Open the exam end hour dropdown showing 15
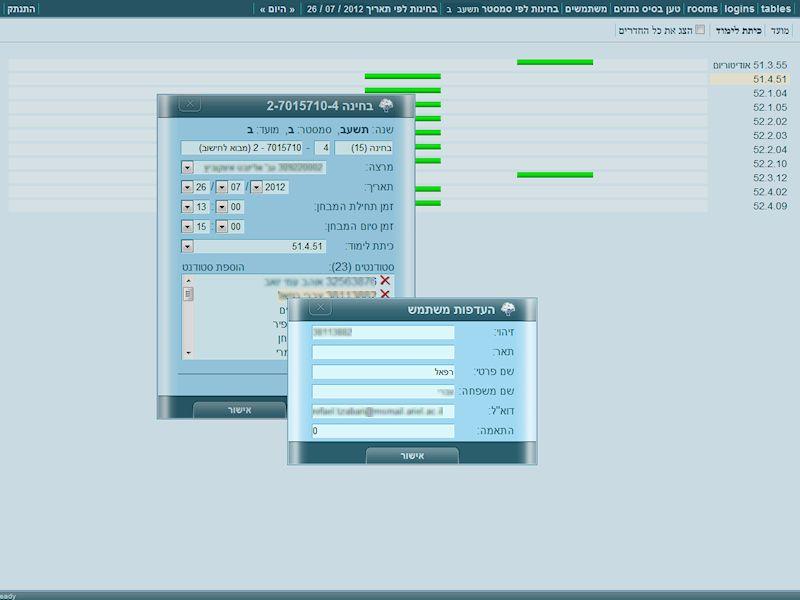Viewport: 800px width, 600px height. click(187, 227)
